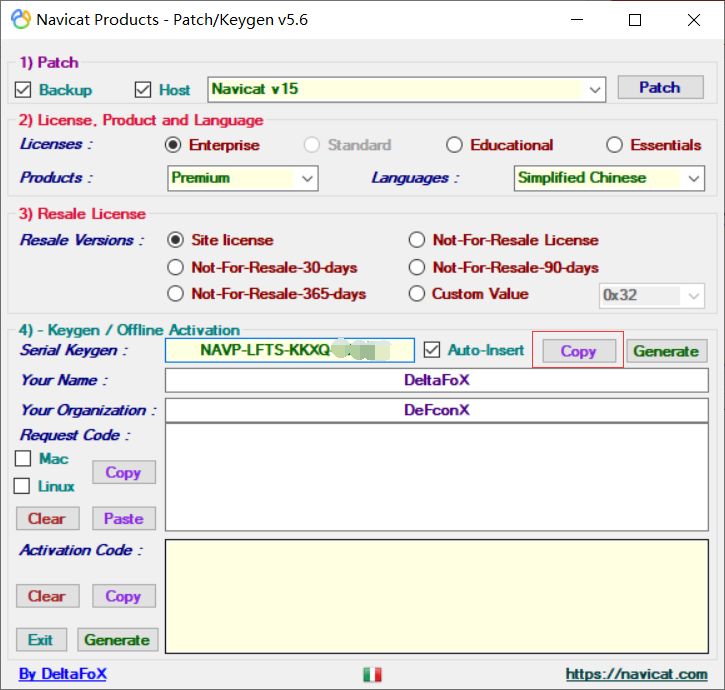Click inside the Request Code text area
The height and width of the screenshot is (690, 725).
(x=436, y=477)
